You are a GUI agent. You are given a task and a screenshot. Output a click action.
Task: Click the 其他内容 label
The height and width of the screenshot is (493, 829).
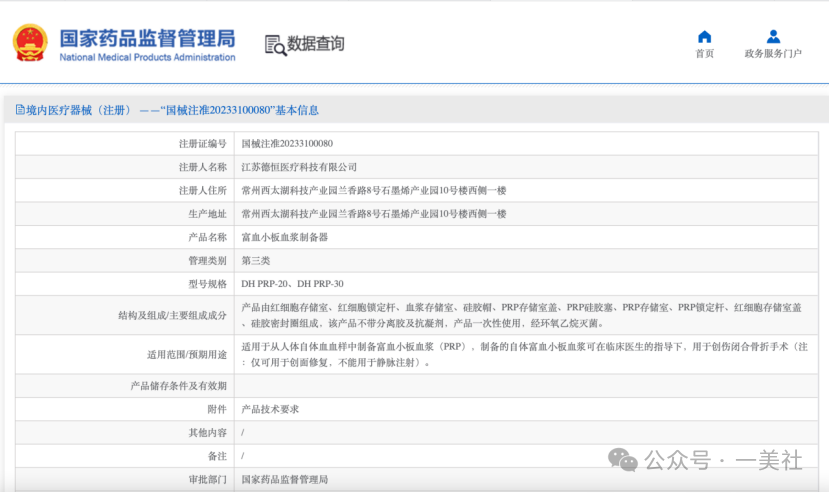tap(207, 433)
